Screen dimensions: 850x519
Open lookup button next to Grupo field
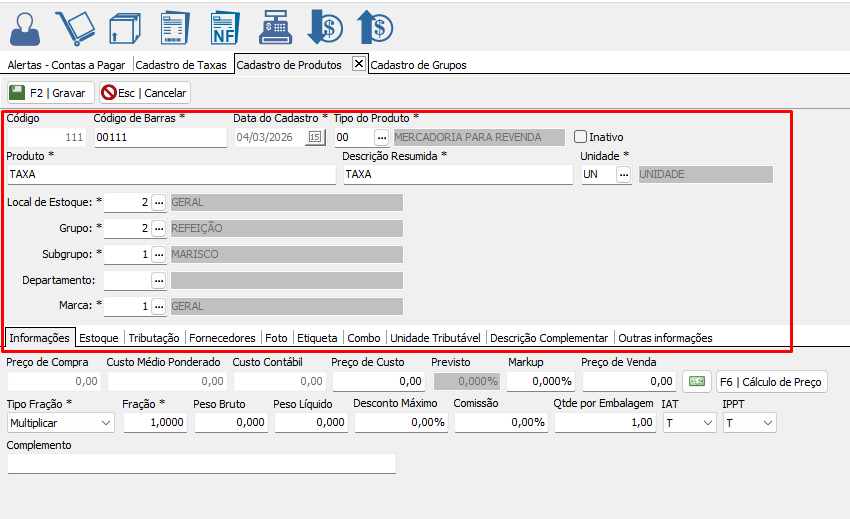[x=158, y=228]
